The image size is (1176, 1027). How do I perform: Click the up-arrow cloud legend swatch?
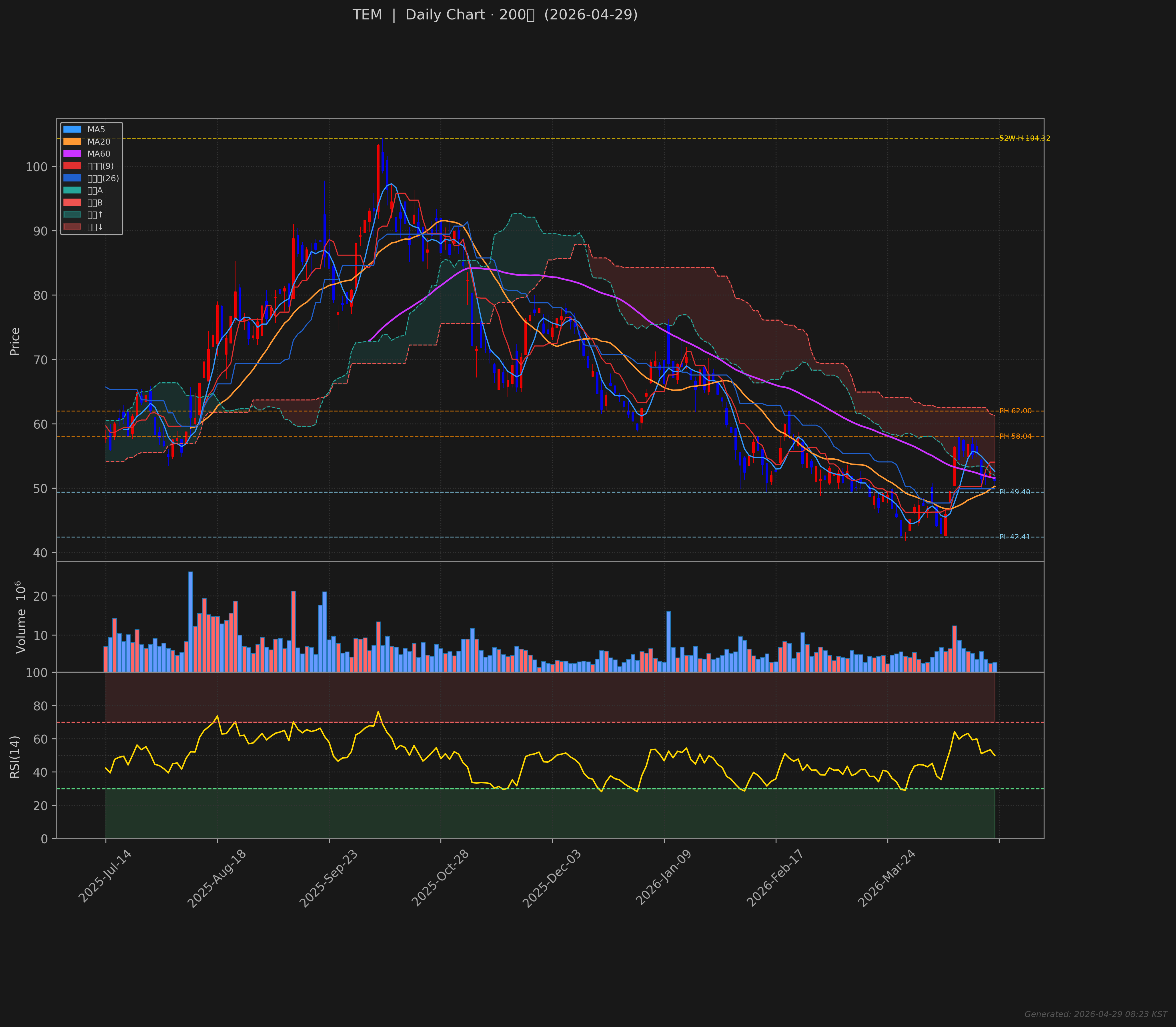click(72, 215)
